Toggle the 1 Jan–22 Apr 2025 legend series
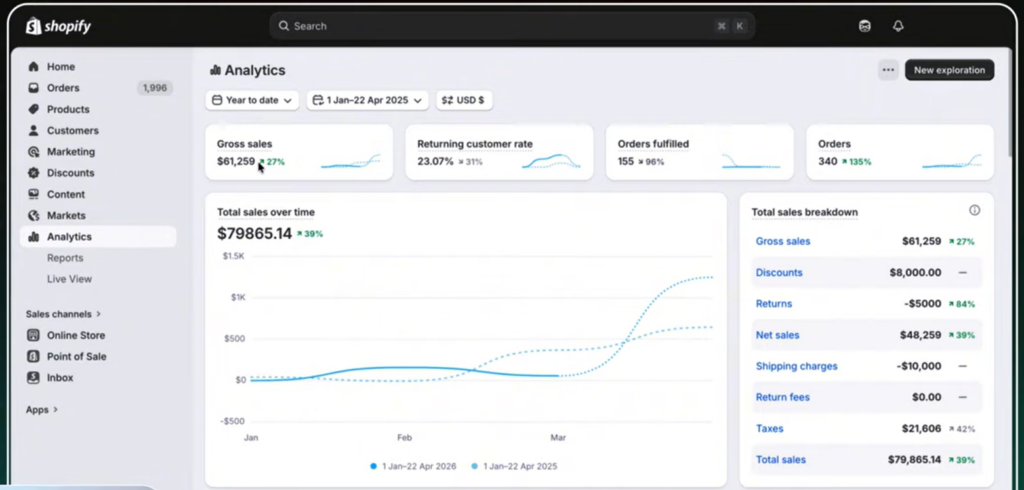This screenshot has height=490, width=1024. (x=514, y=466)
